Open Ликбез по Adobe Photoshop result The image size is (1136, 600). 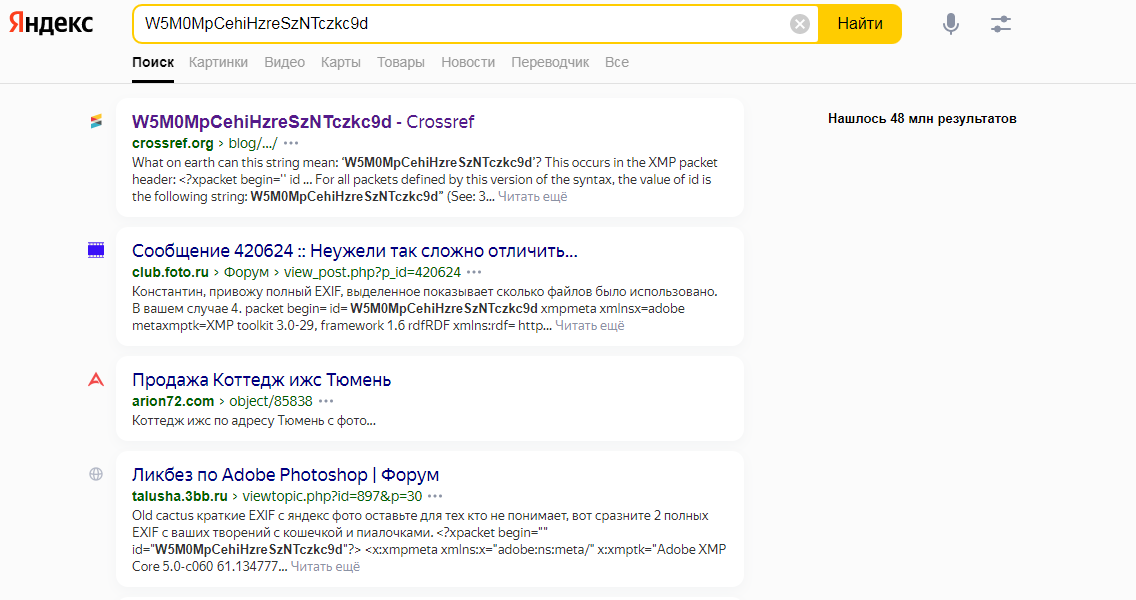tap(285, 475)
